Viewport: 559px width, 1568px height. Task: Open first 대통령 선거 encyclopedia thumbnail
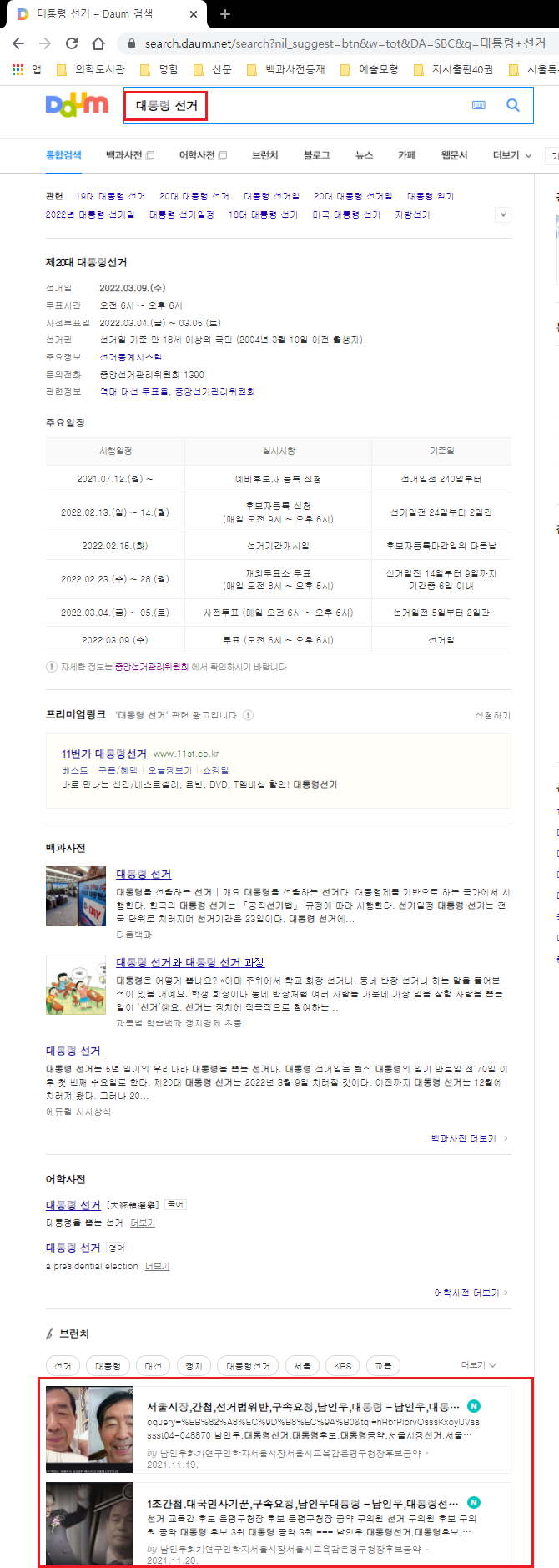pos(76,896)
